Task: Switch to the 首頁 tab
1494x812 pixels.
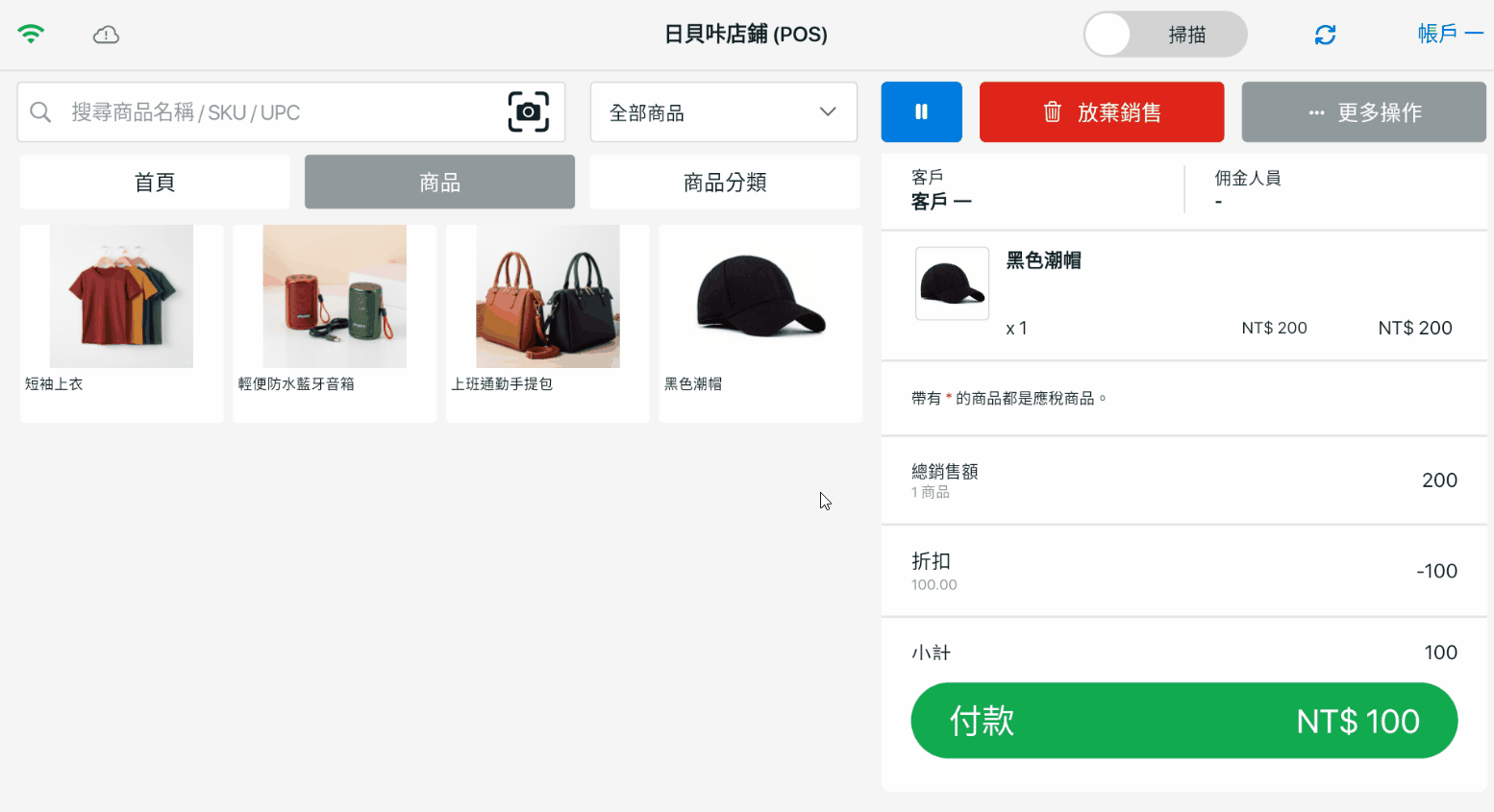Action: (x=155, y=183)
